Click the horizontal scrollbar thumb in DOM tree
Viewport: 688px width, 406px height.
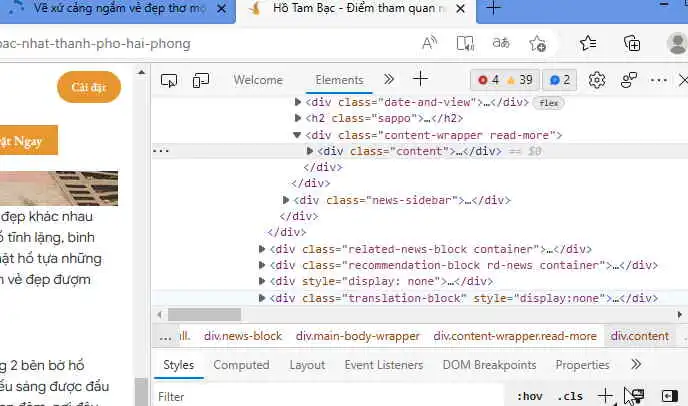204,314
